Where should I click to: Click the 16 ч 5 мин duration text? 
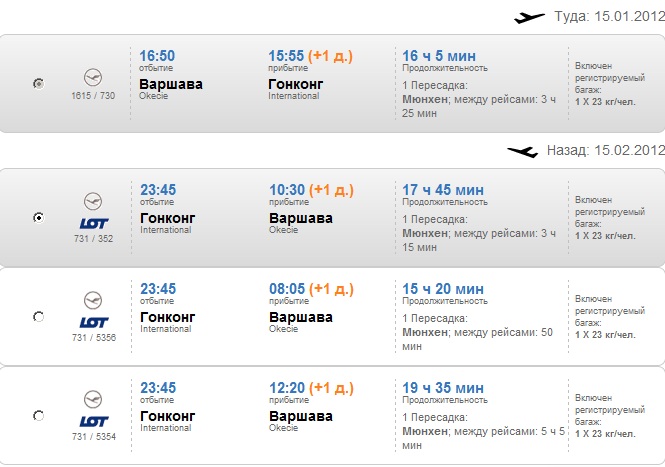tap(439, 54)
